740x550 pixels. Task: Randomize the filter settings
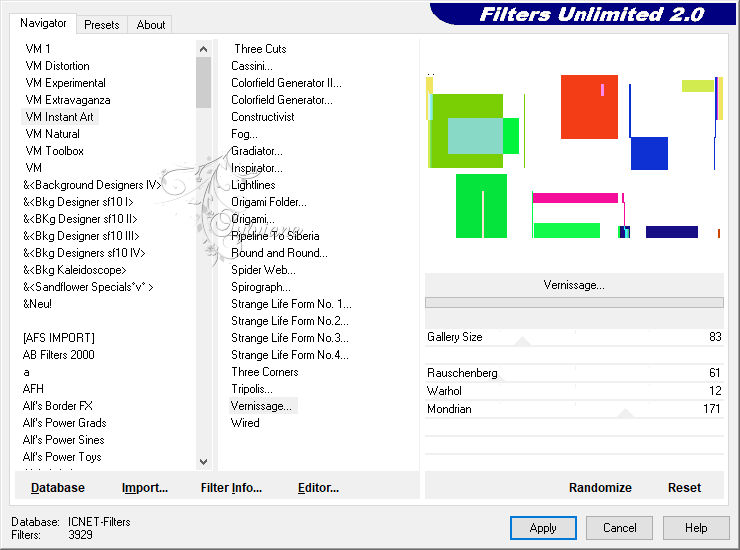click(x=600, y=488)
